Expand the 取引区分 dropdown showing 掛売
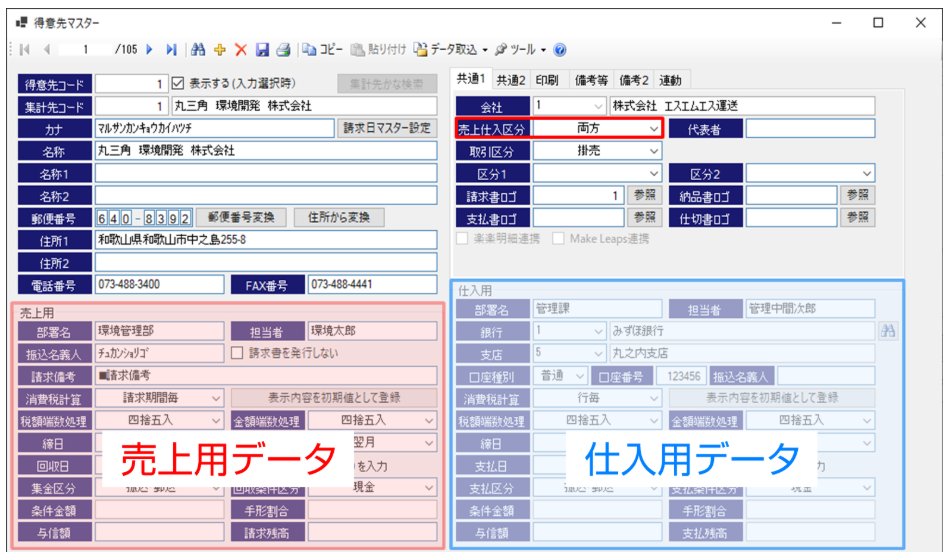Image resolution: width=952 pixels, height=558 pixels. (653, 151)
